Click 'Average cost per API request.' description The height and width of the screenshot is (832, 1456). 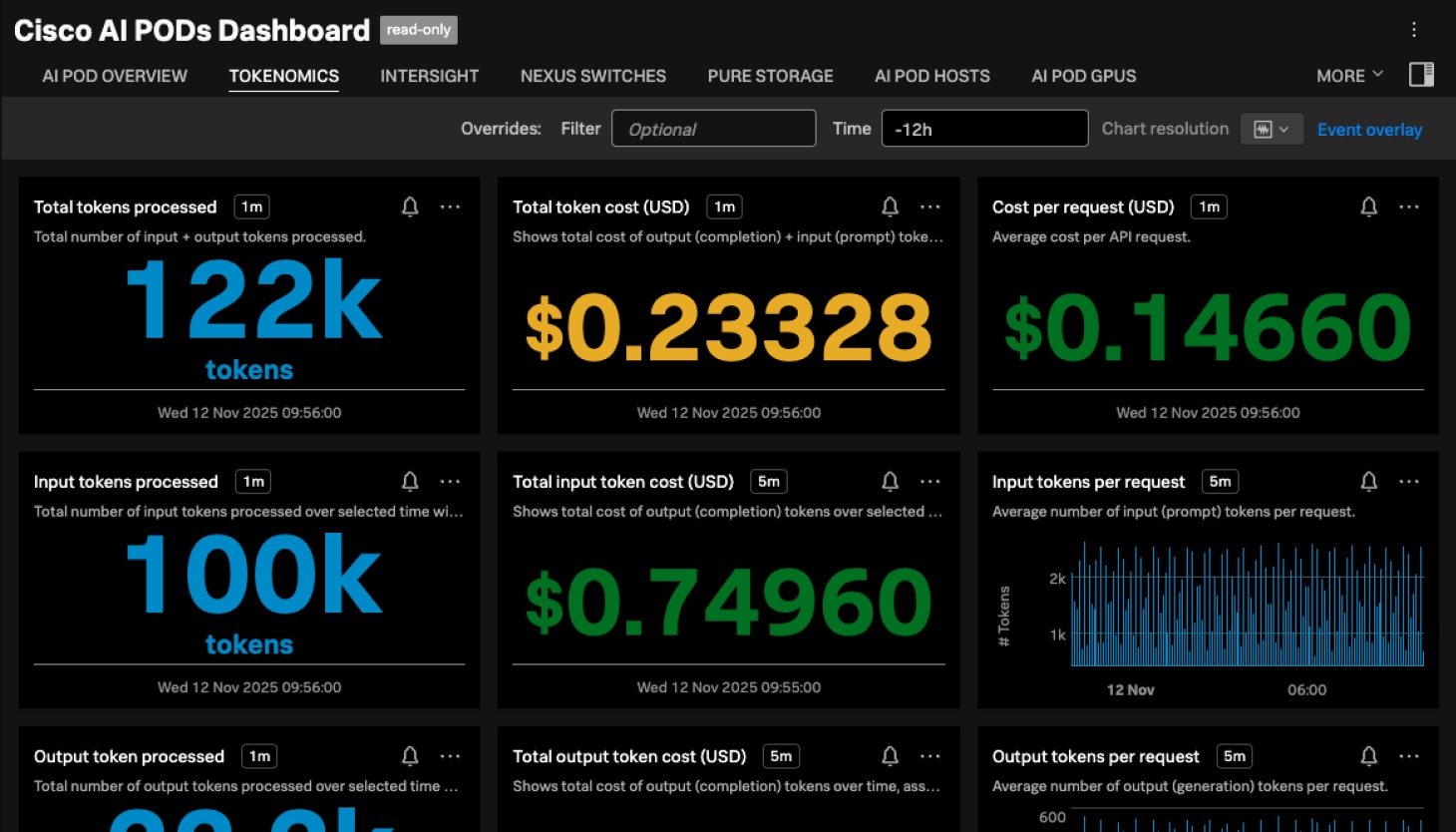[x=1091, y=236]
